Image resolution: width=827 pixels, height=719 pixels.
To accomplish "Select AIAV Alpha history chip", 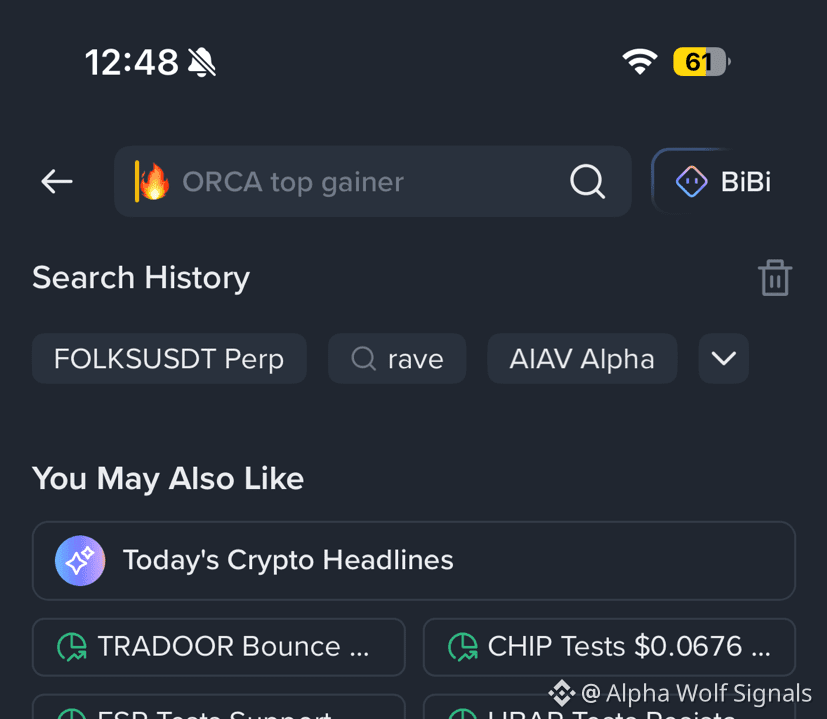I will 582,359.
